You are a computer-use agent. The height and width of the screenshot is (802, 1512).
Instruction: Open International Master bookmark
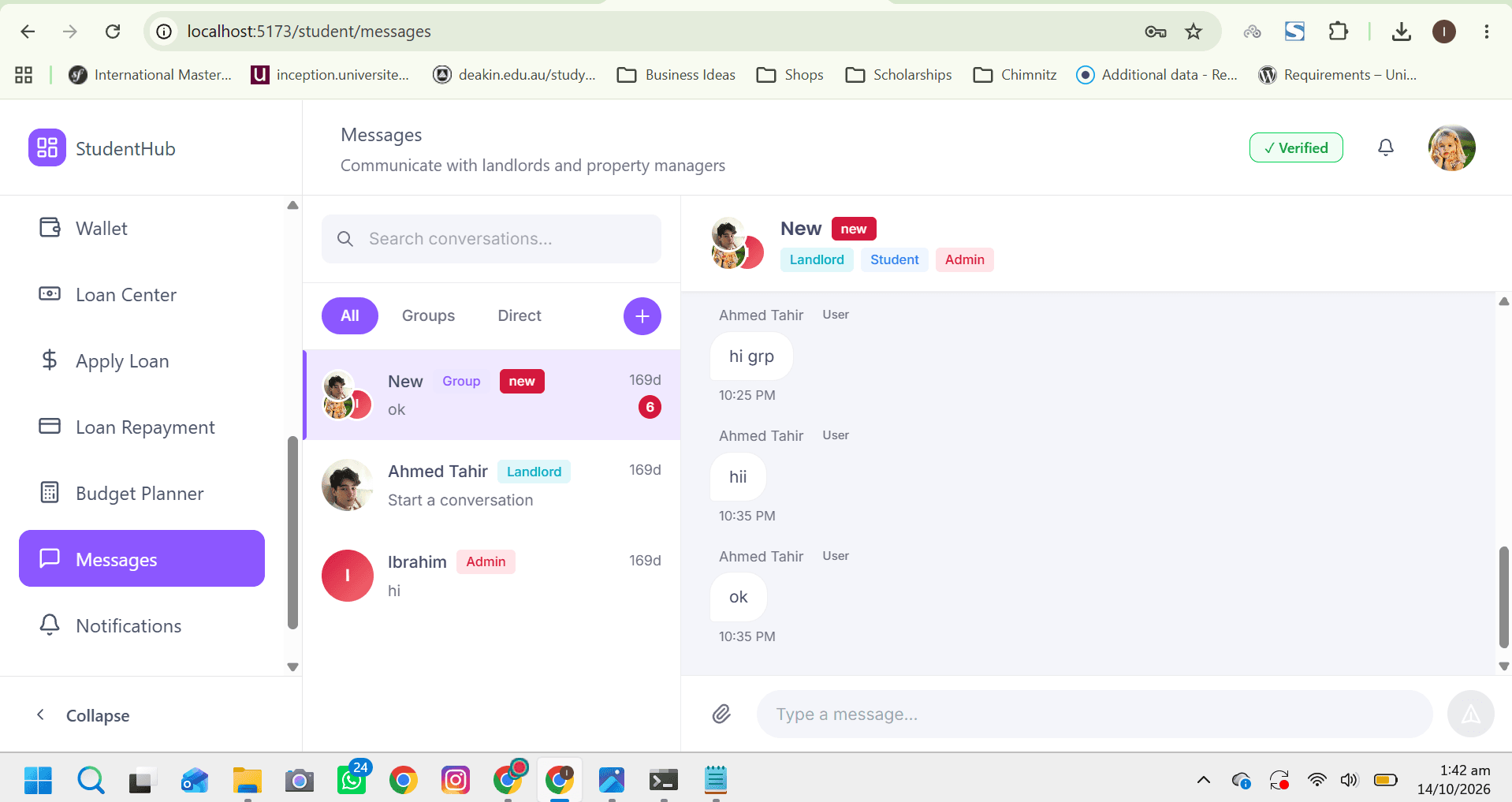tap(151, 75)
